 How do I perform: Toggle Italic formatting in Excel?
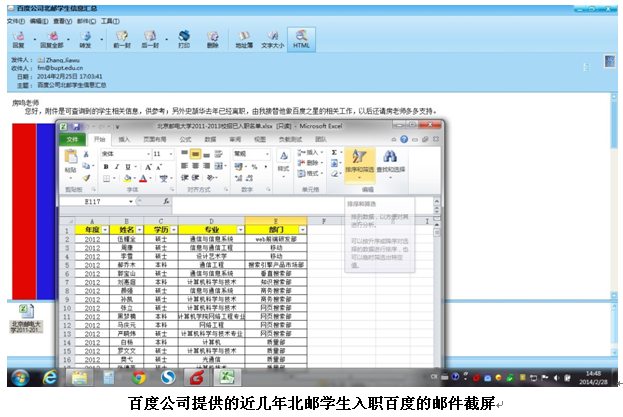[117, 167]
